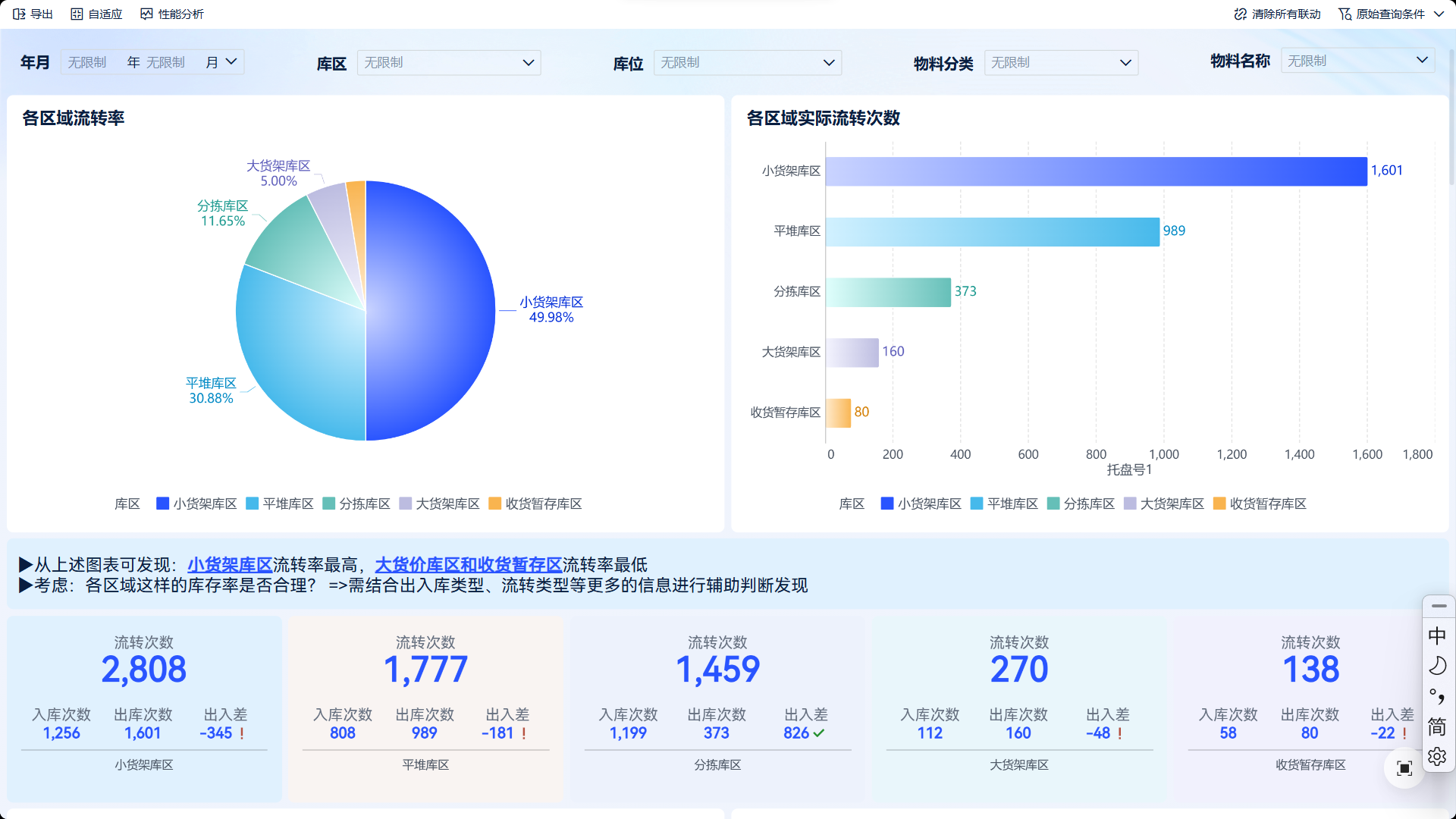
Task: Click 清除所有联动 clear linkage icon
Action: [x=1241, y=14]
